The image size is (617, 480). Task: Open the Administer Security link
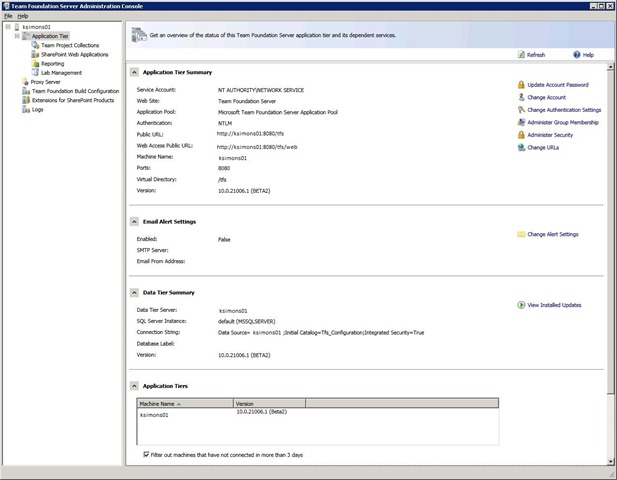click(x=550, y=135)
